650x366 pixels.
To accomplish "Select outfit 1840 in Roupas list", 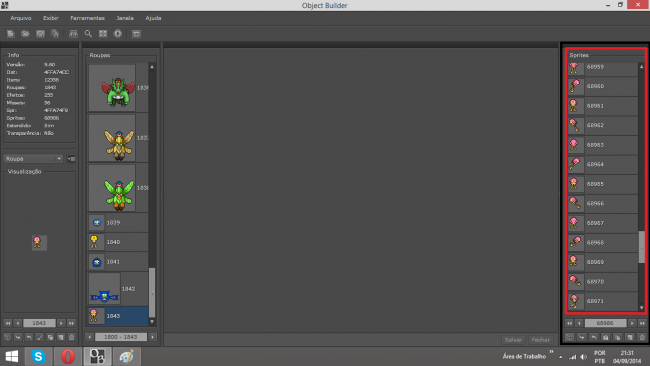I will (x=118, y=242).
